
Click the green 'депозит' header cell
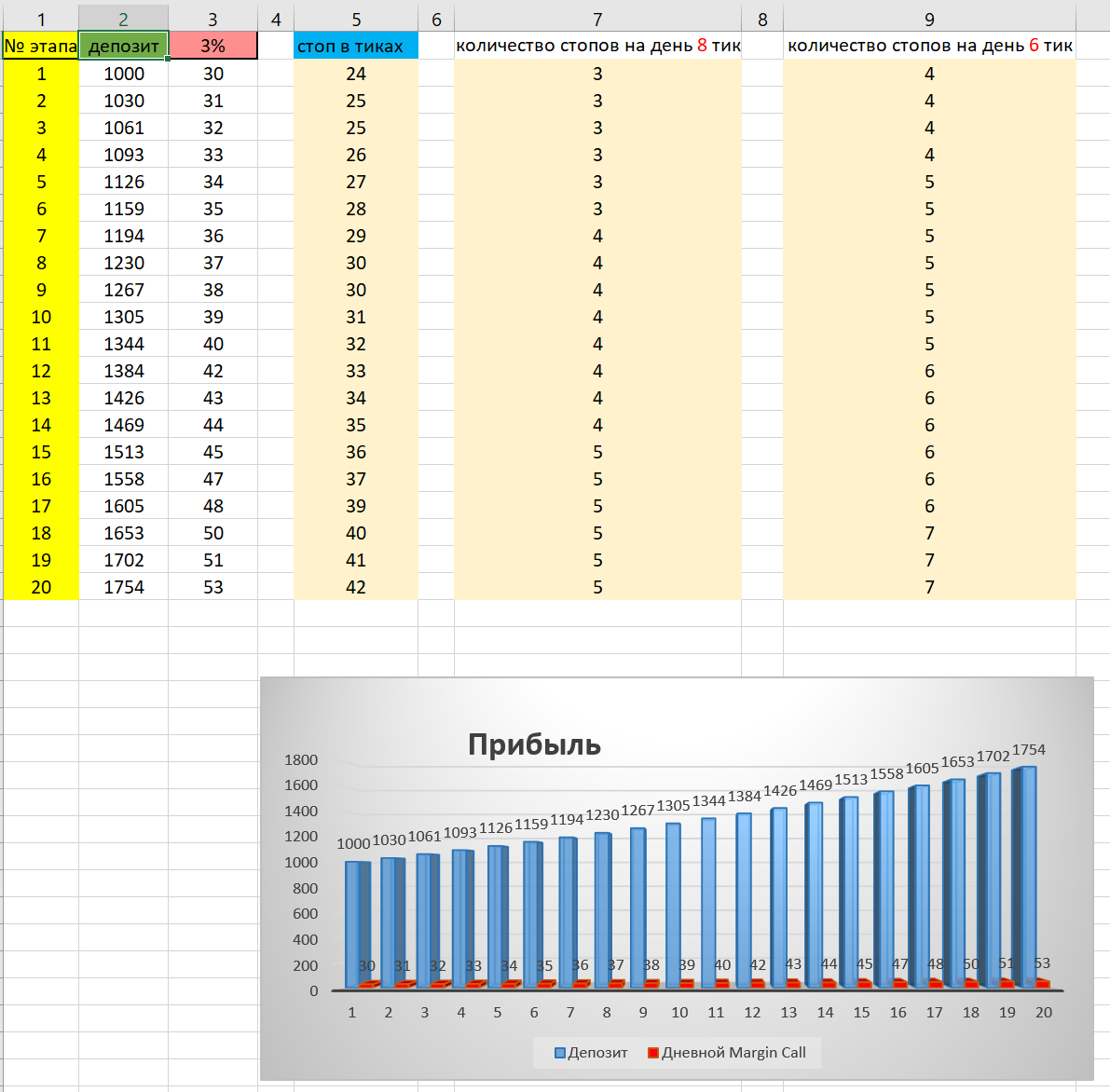point(123,46)
